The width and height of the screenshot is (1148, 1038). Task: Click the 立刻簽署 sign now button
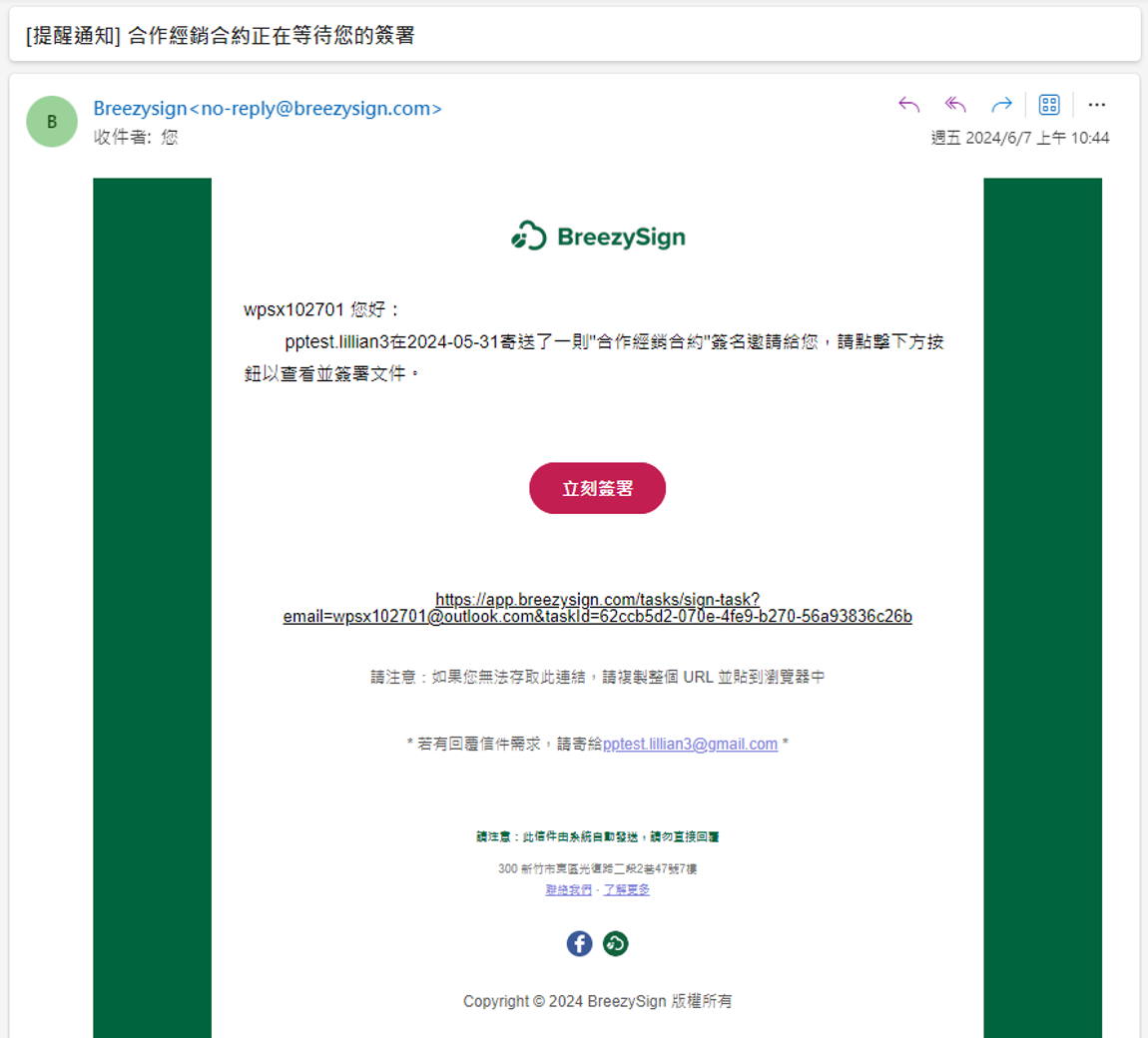point(597,488)
